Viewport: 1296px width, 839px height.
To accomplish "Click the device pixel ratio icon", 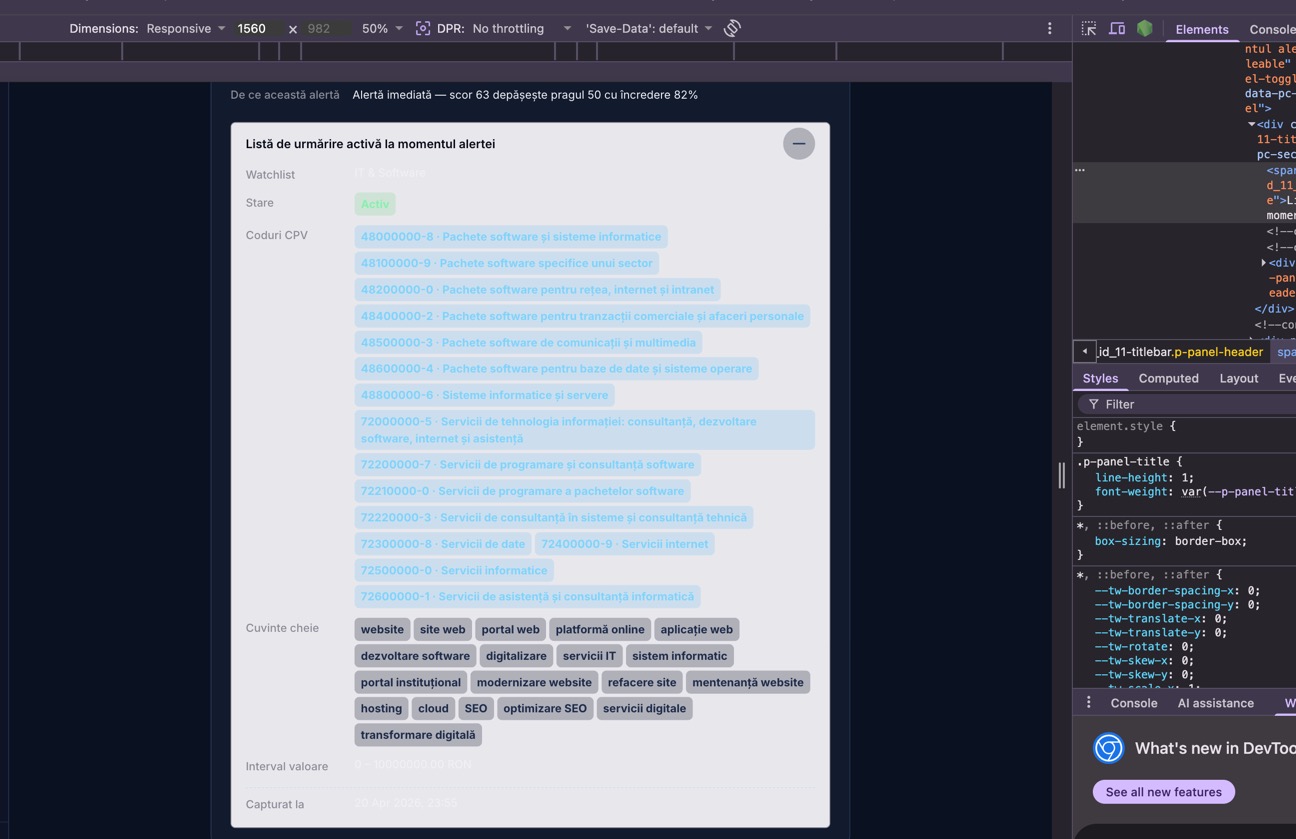I will pyautogui.click(x=423, y=28).
